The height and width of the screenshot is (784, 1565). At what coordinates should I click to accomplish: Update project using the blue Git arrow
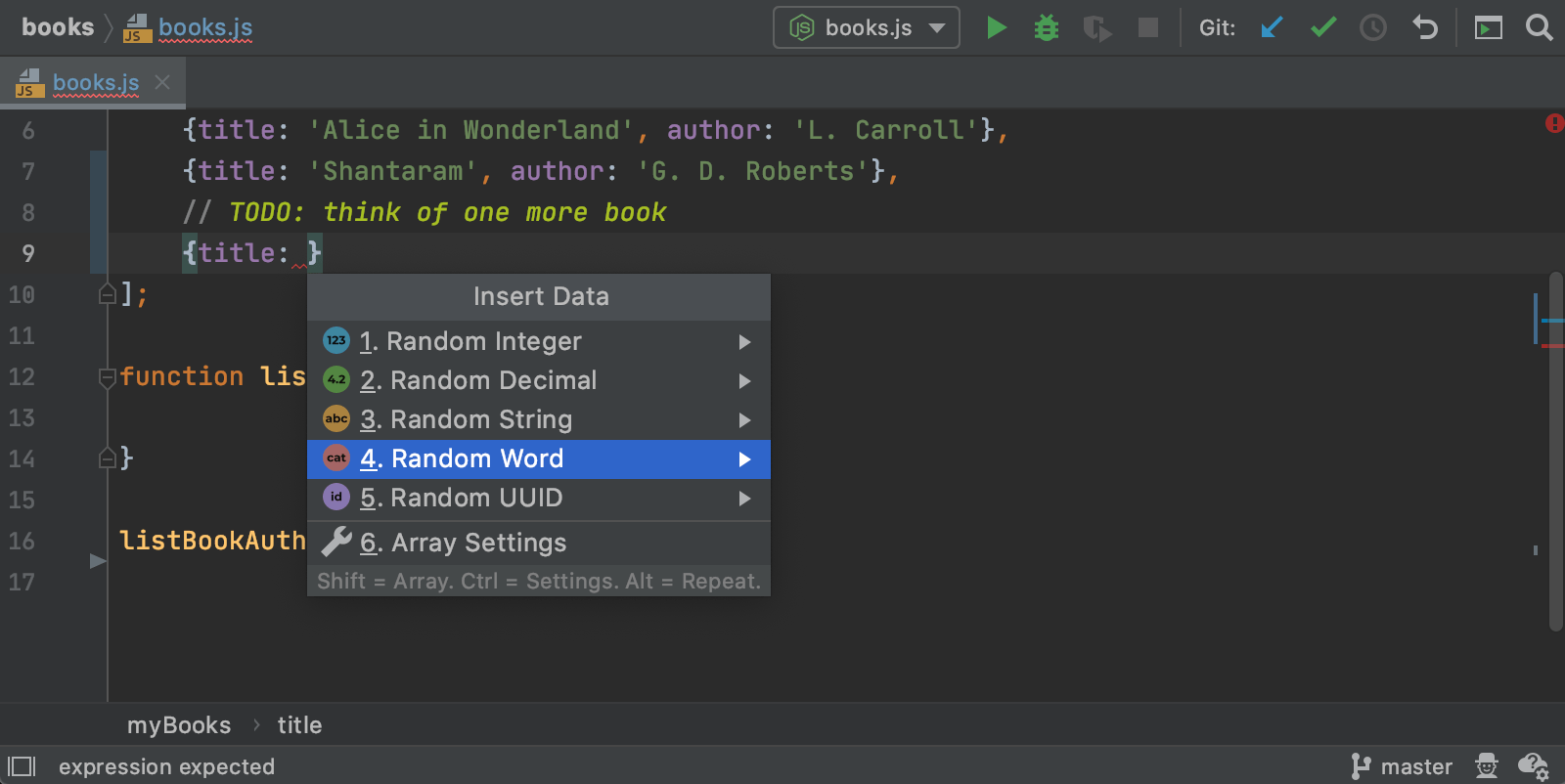click(1272, 27)
